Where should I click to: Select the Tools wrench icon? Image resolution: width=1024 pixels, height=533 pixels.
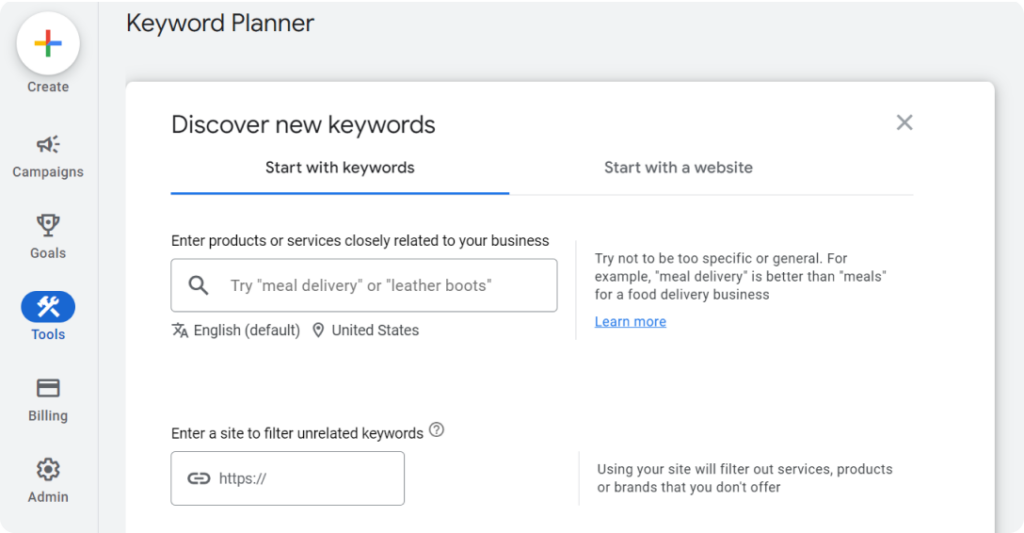(48, 306)
